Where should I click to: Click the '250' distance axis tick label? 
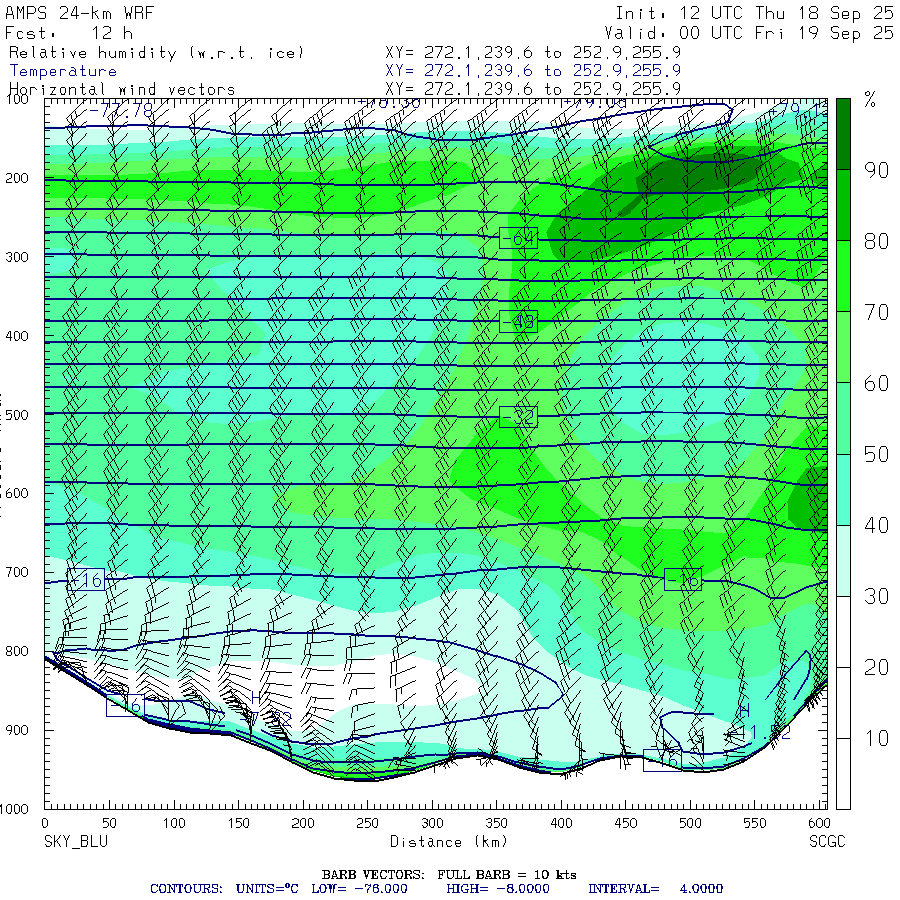[367, 823]
